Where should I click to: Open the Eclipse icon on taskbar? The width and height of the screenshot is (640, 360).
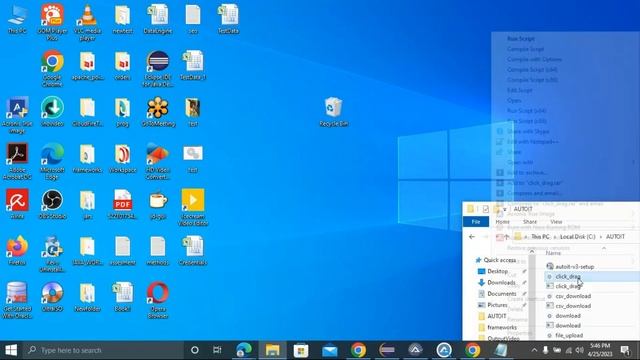[387, 350]
